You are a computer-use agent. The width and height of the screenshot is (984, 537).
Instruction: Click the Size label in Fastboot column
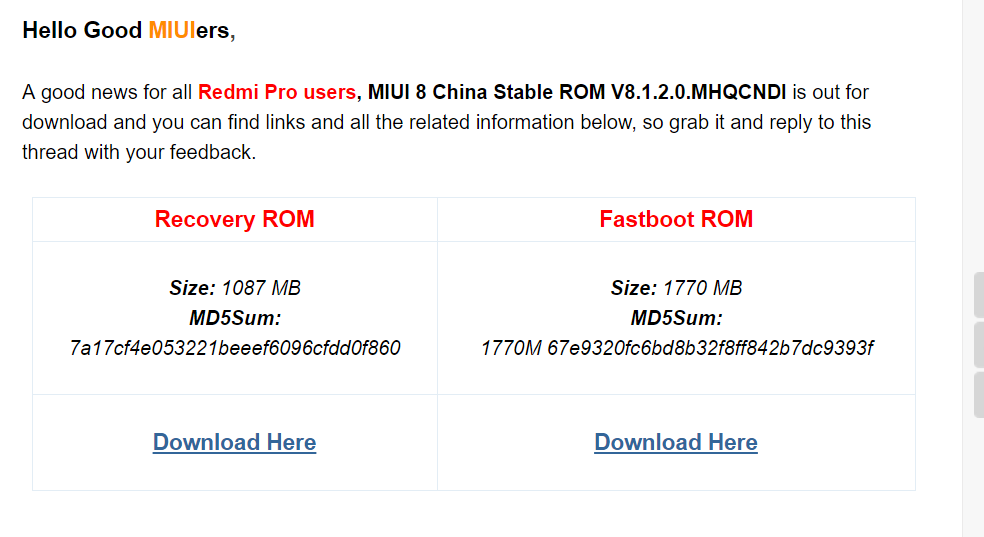(633, 288)
